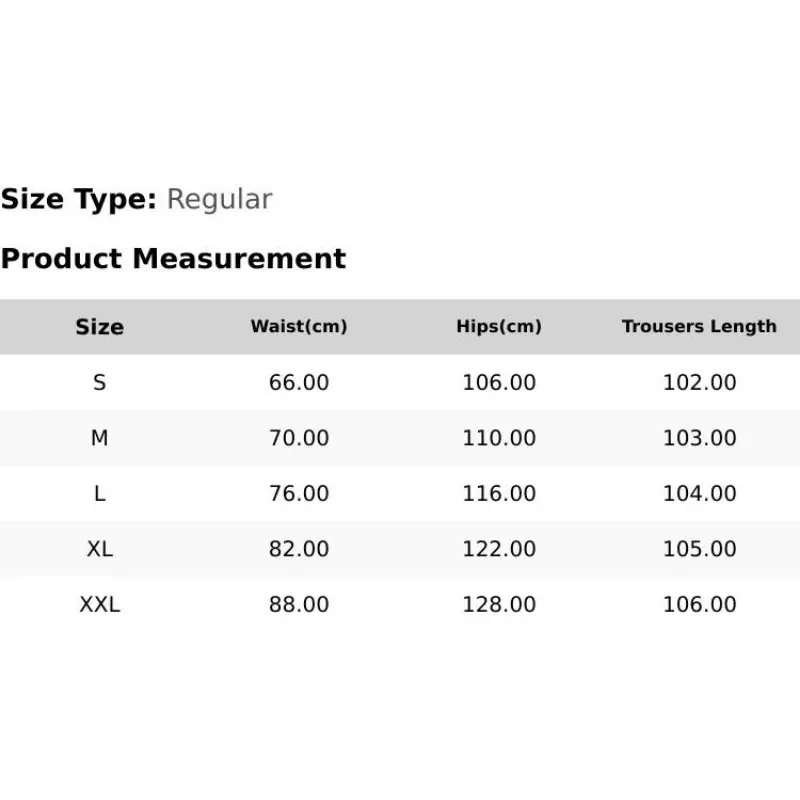
Task: Select the XL size row label
Action: 99,549
